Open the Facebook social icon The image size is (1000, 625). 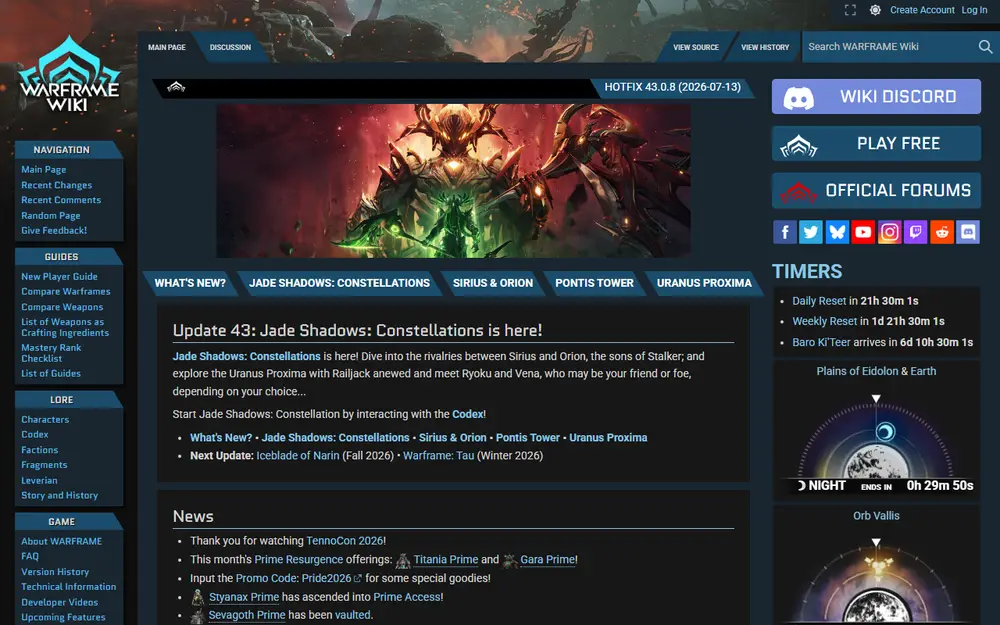(x=785, y=232)
